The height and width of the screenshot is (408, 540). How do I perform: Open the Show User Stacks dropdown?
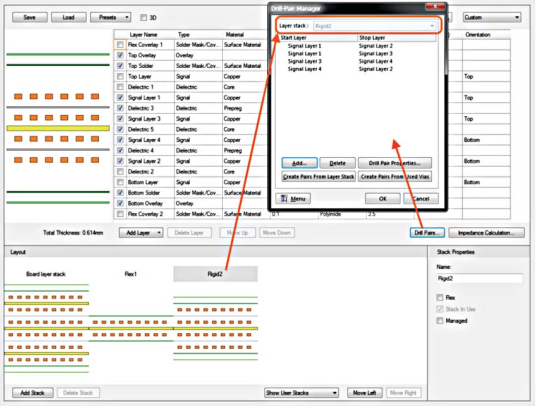click(x=301, y=393)
